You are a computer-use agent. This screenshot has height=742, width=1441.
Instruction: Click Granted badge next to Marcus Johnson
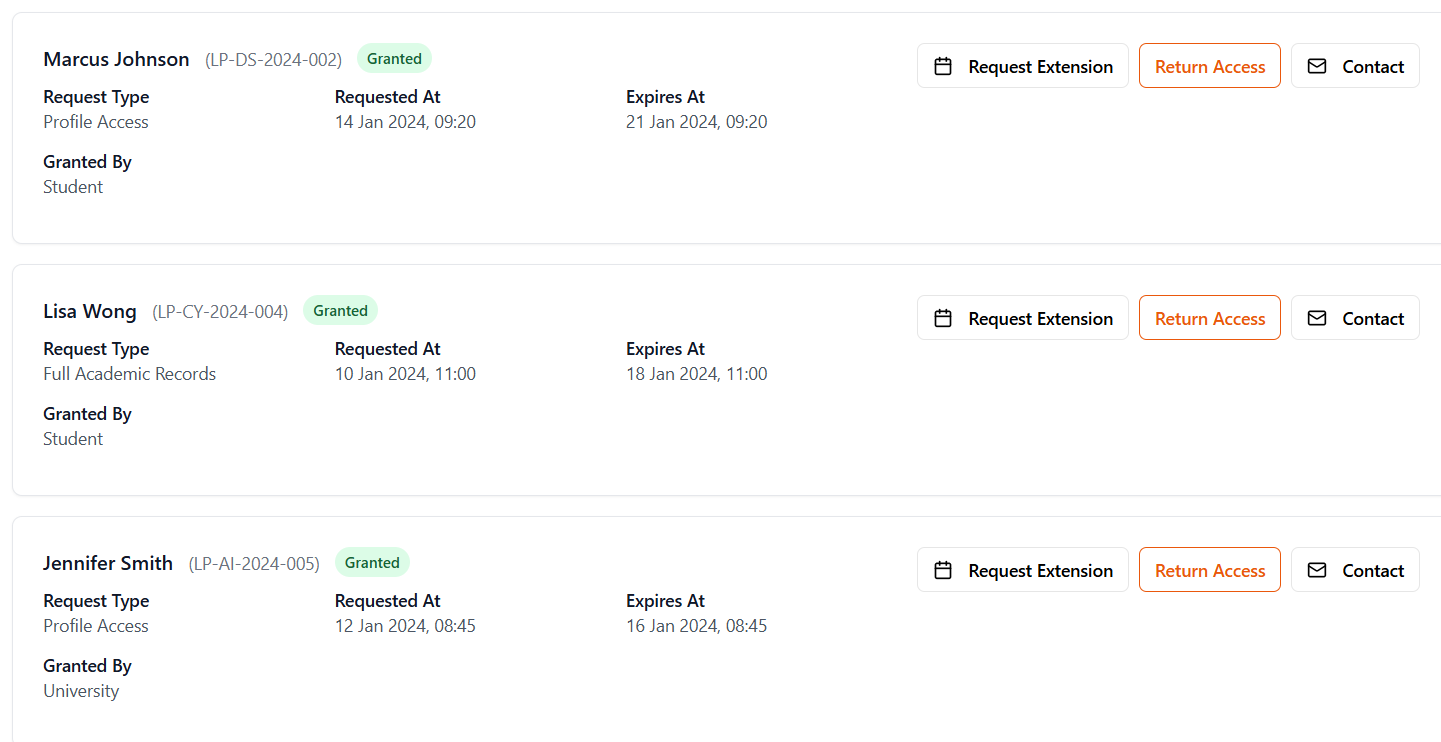click(394, 59)
